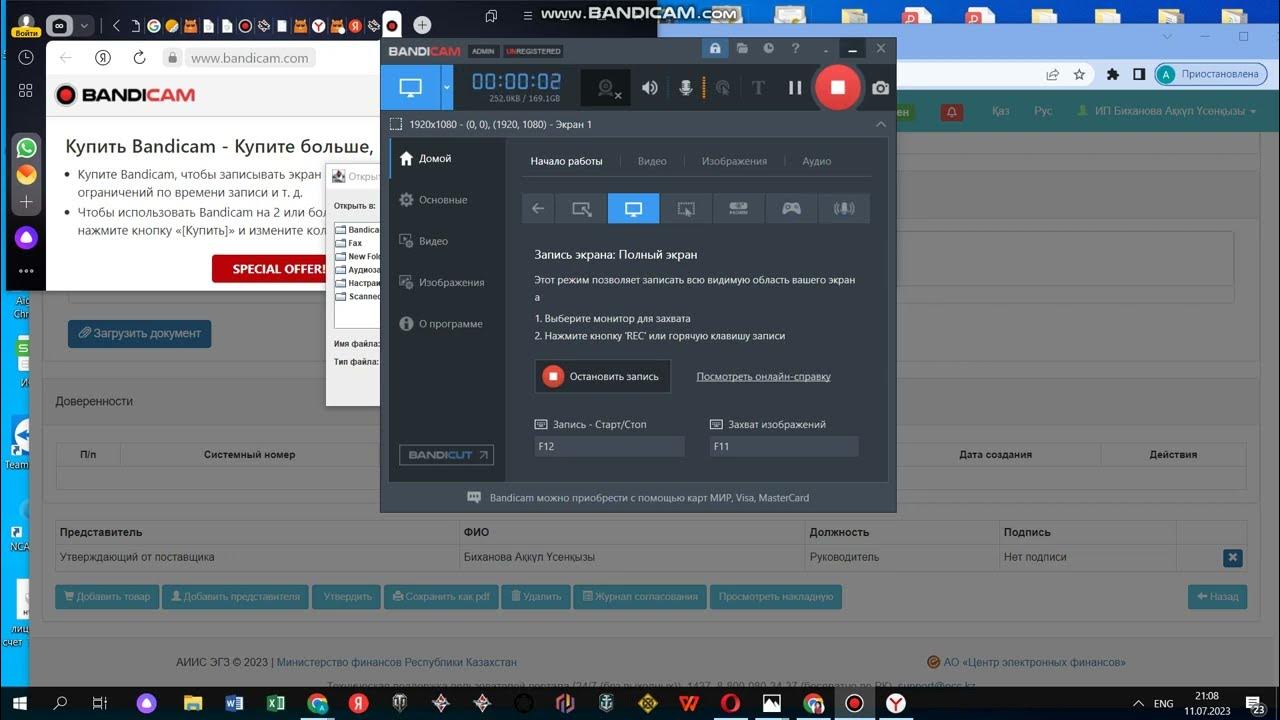Click the Yandex Я home icon
This screenshot has width=1280, height=720.
coord(102,58)
